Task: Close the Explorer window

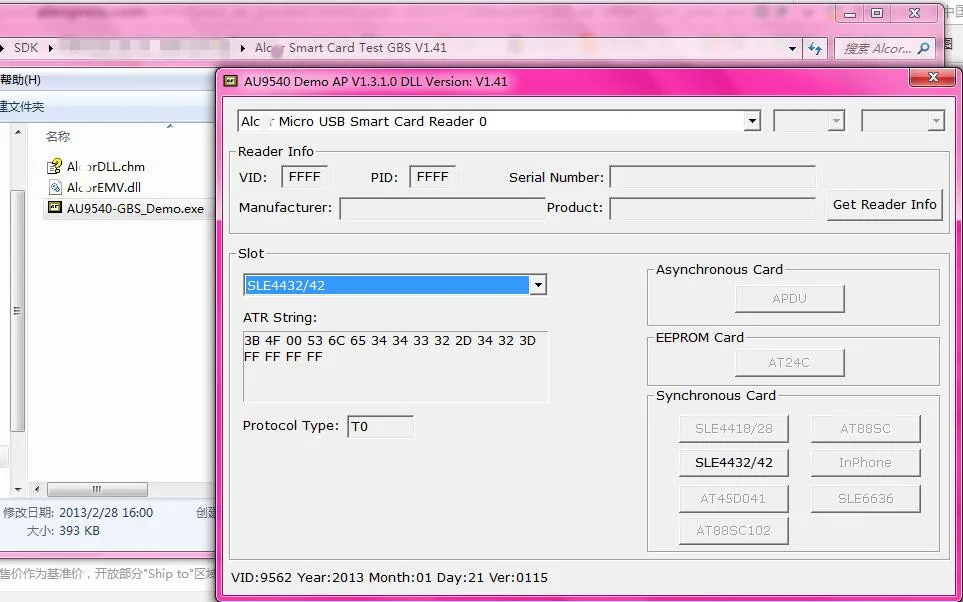Action: click(x=915, y=13)
